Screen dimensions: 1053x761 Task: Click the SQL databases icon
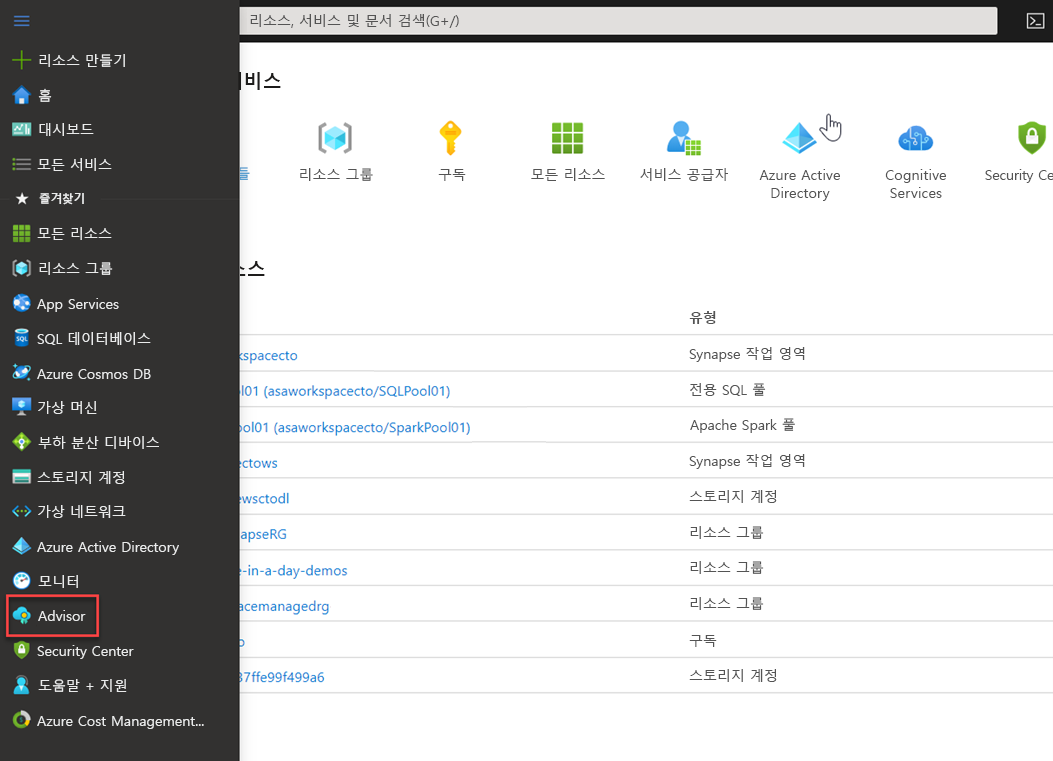21,338
